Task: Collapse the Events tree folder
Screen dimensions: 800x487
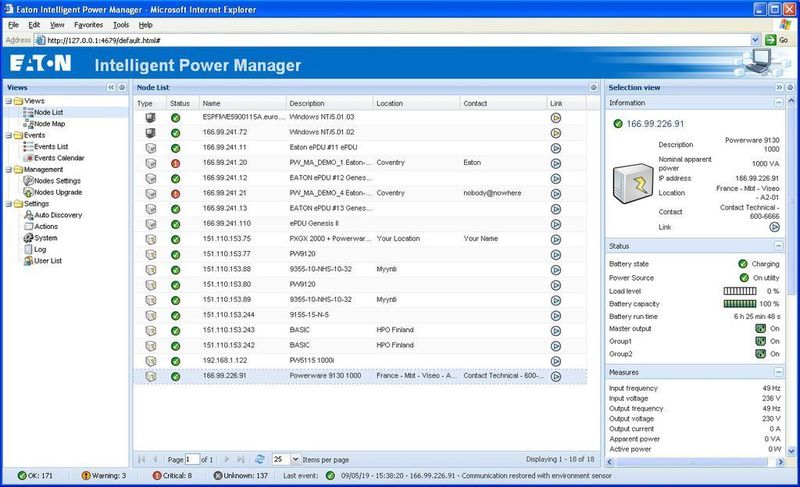Action: tap(9, 135)
